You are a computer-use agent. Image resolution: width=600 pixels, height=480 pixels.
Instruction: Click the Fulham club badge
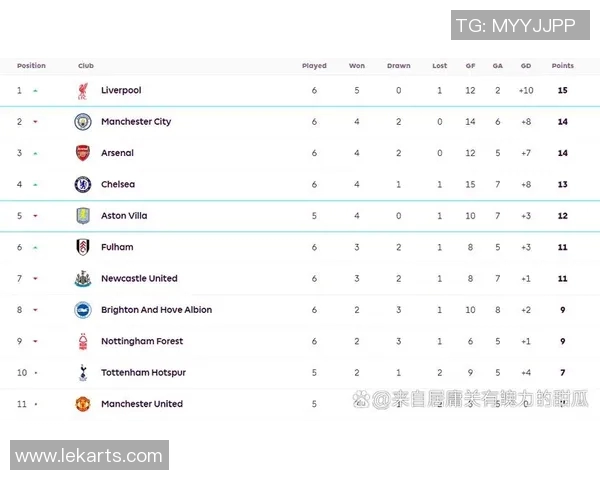[x=82, y=247]
